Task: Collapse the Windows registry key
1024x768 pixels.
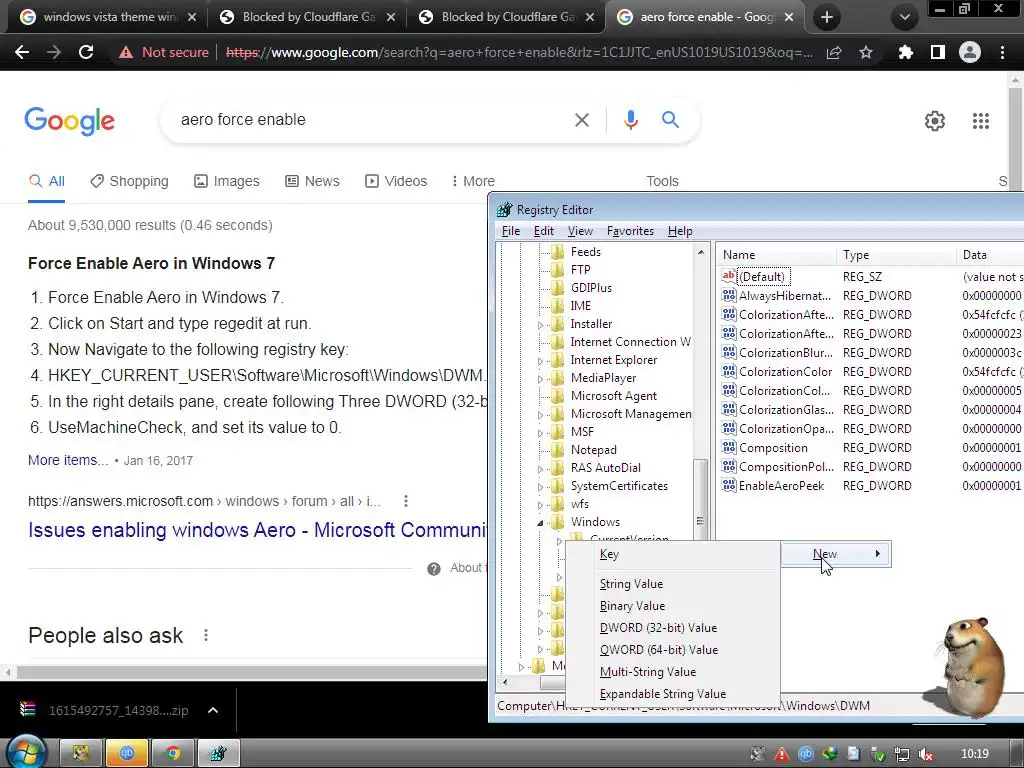Action: click(540, 522)
